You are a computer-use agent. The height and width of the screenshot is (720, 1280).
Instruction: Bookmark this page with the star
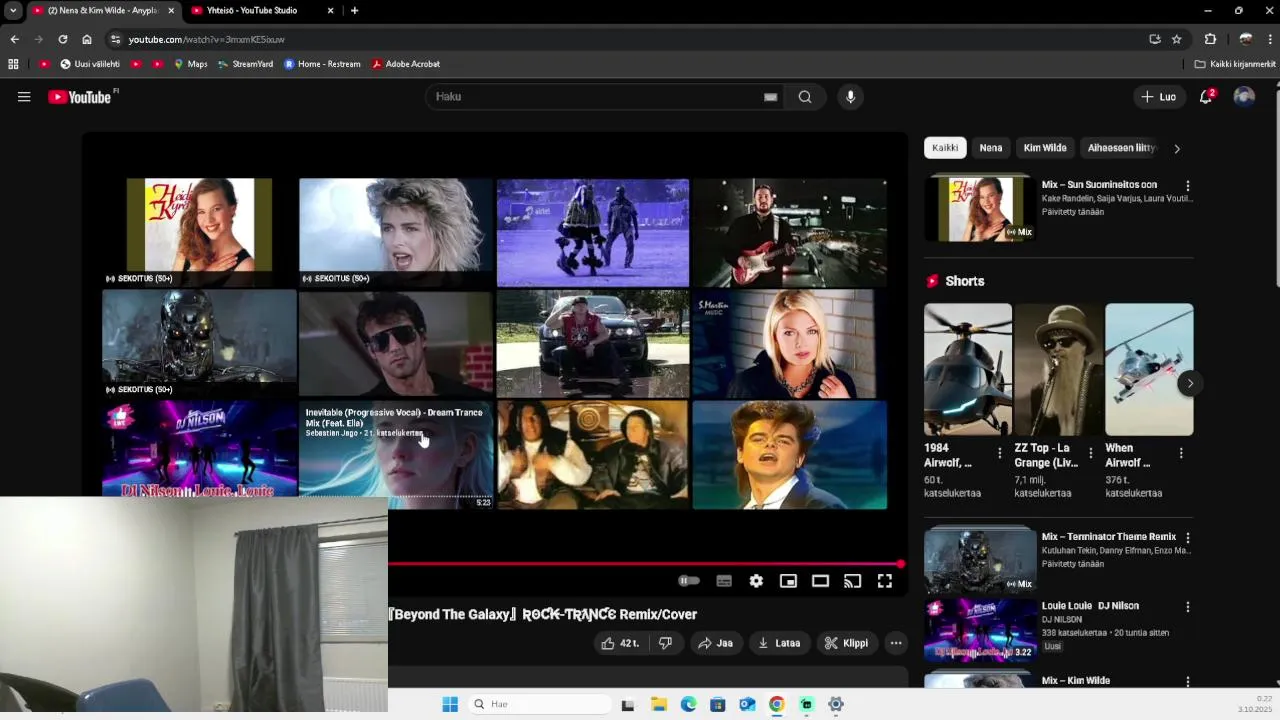coord(1177,39)
